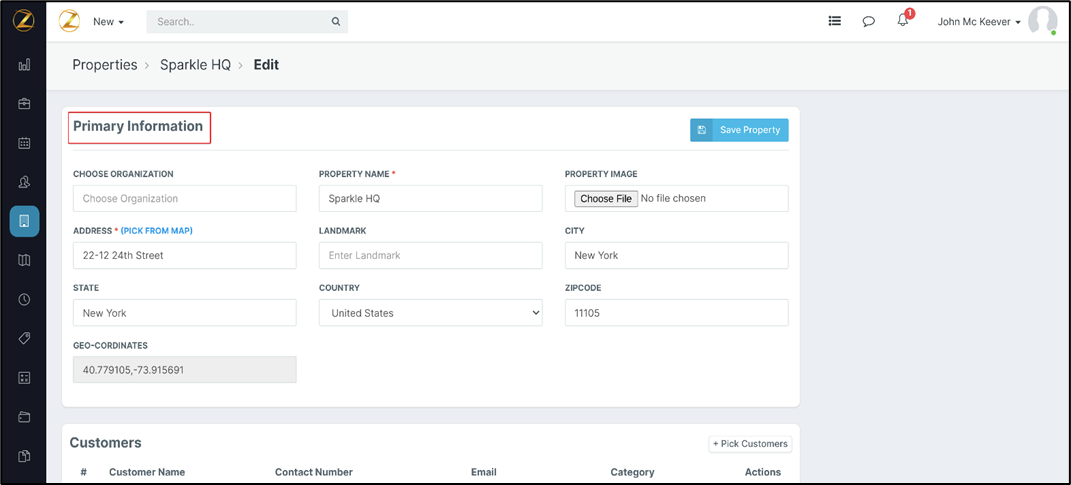Click the Actions column header

[763, 472]
